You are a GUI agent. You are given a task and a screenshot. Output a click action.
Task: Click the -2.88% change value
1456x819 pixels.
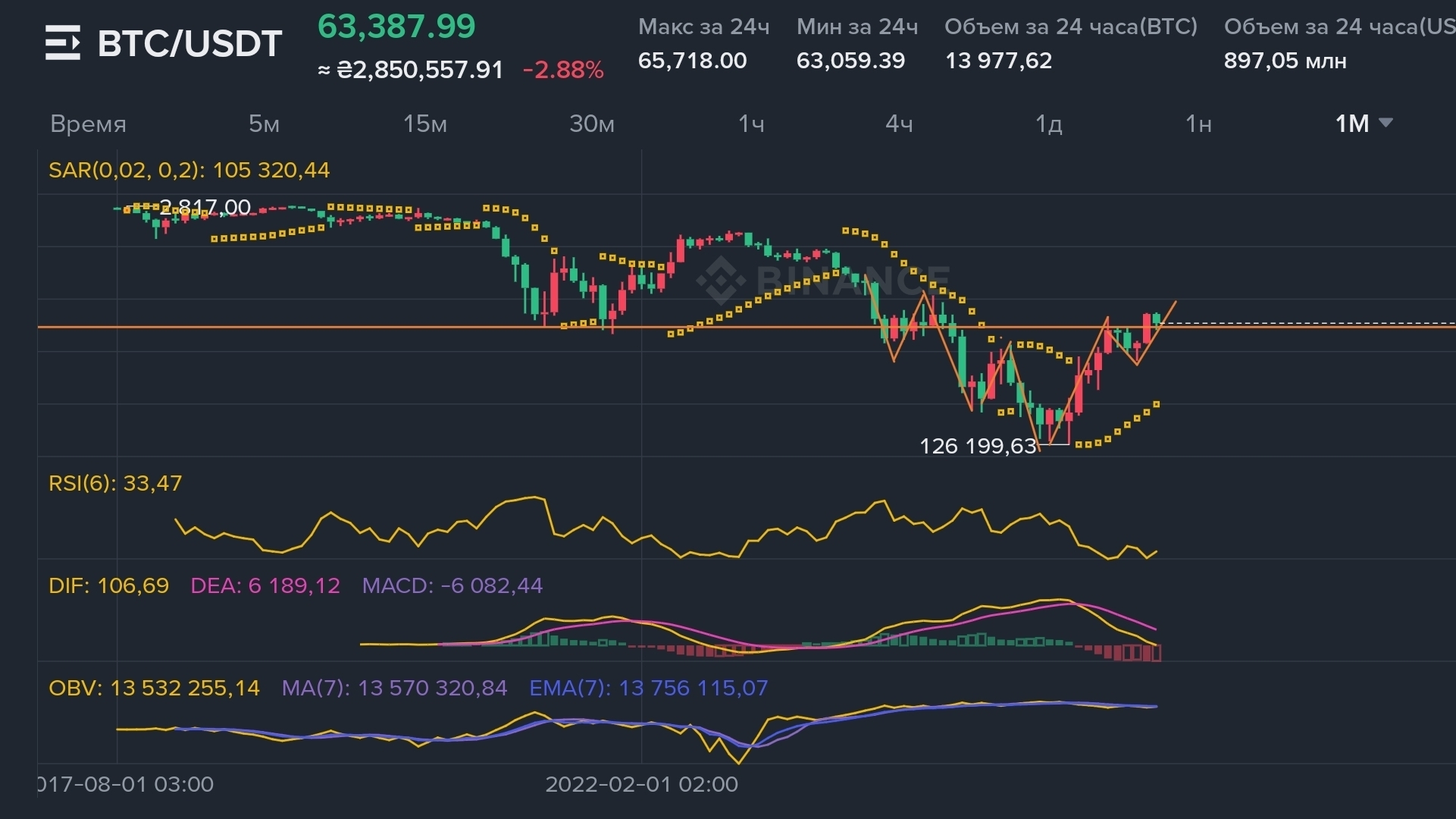pos(563,70)
